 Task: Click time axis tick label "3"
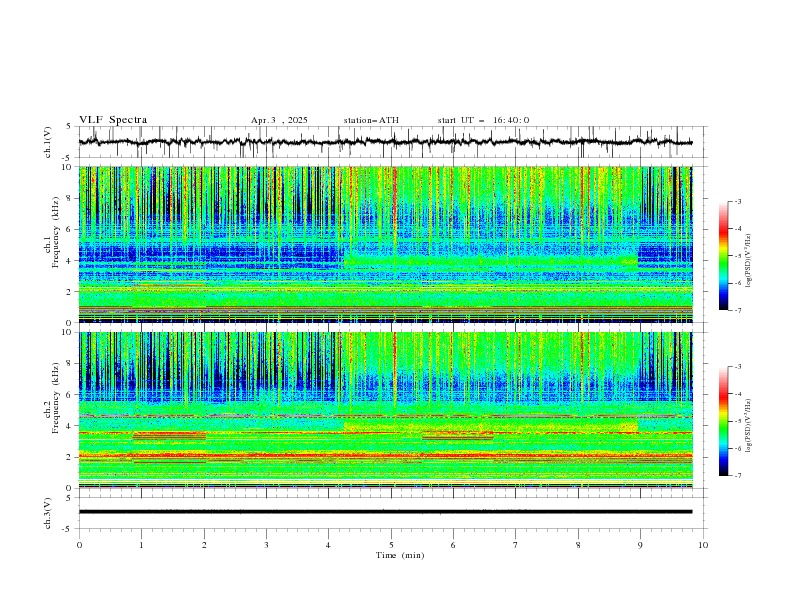pos(266,545)
